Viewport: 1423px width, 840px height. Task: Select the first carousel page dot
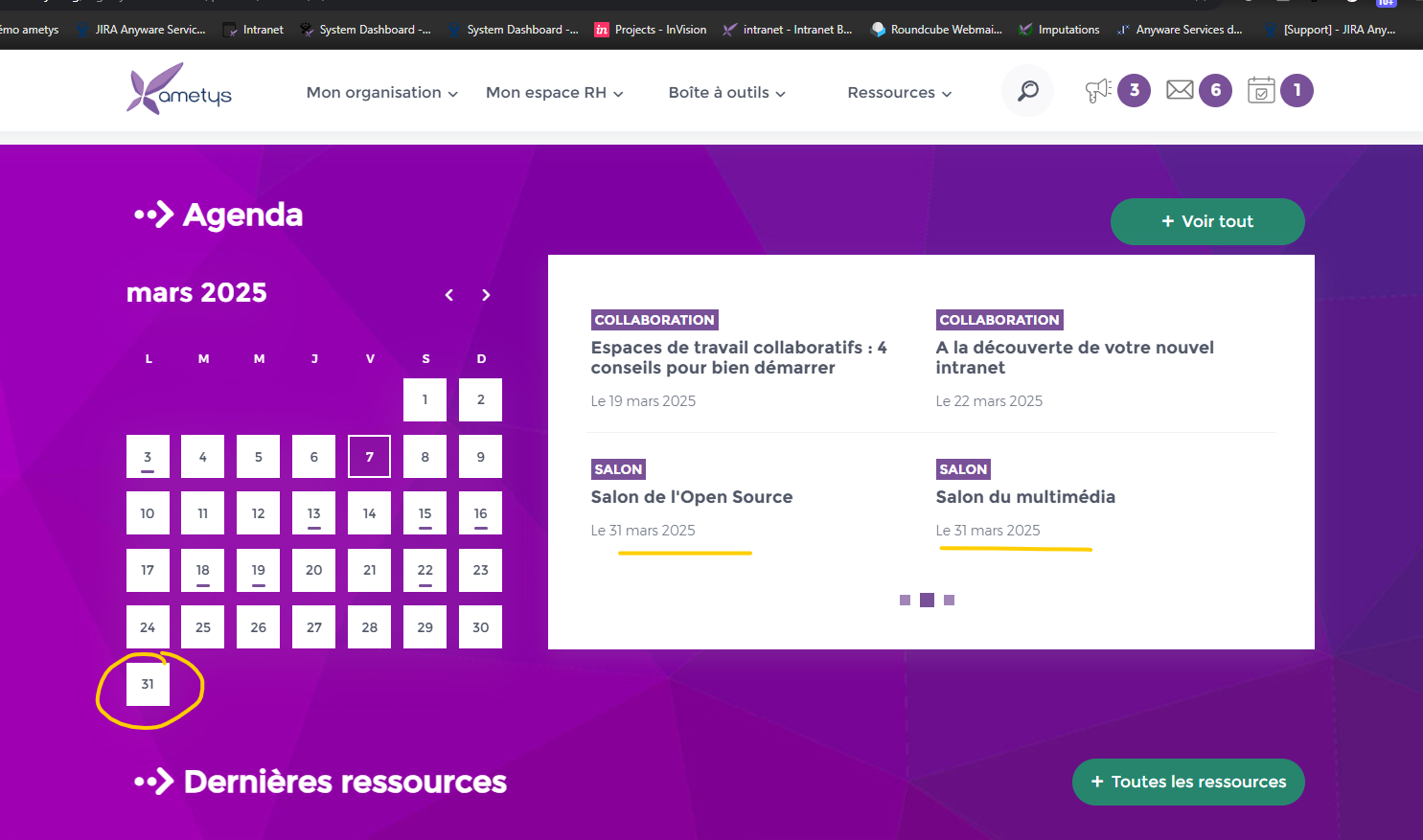pyautogui.click(x=905, y=601)
